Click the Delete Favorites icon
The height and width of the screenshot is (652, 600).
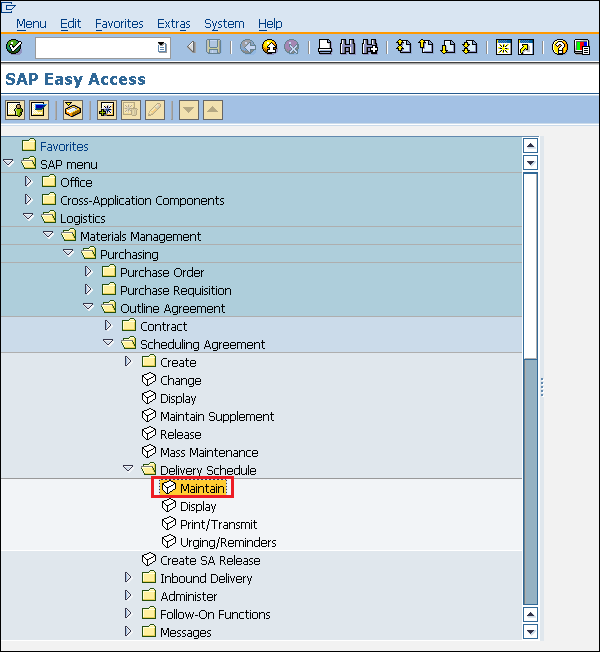(131, 110)
